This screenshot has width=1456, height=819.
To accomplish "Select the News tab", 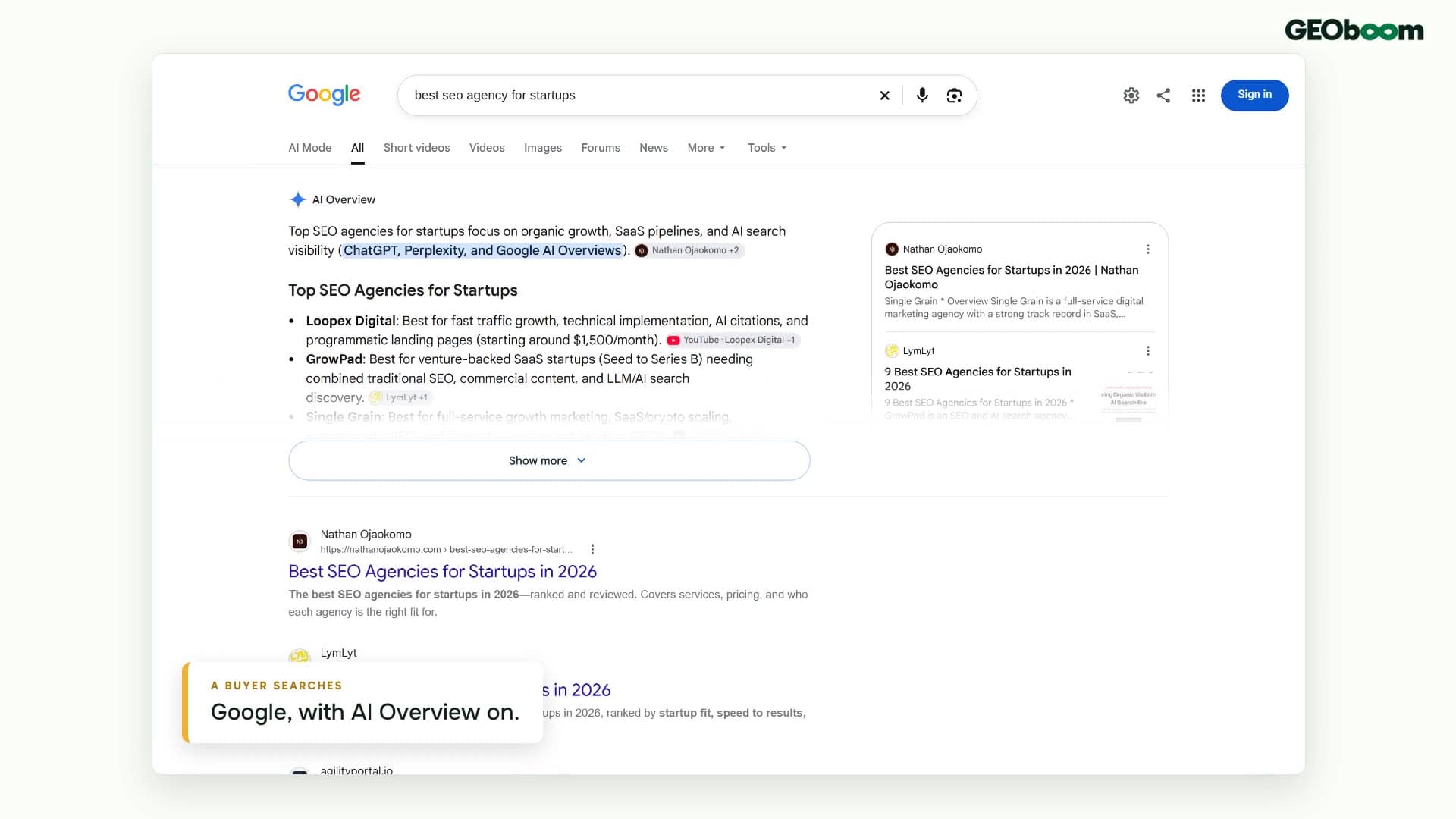I will [654, 148].
